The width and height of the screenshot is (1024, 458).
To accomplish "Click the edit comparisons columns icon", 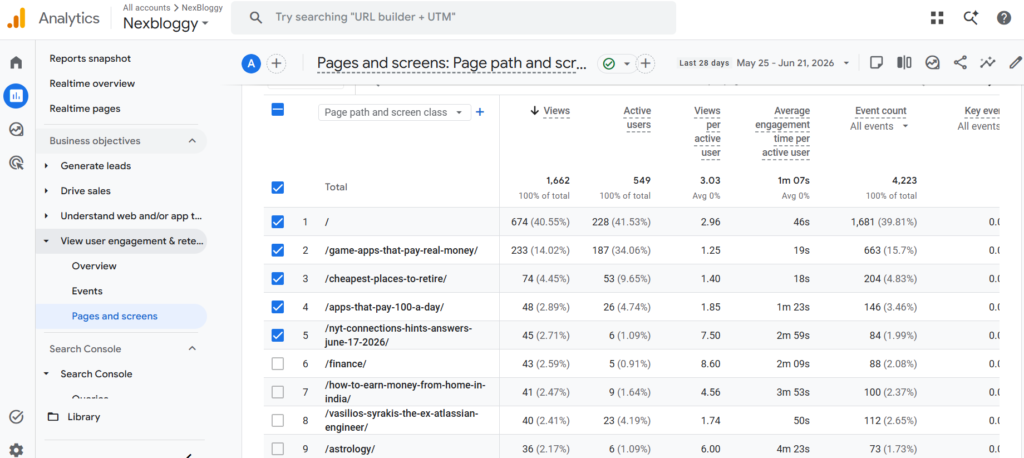I will (x=904, y=63).
